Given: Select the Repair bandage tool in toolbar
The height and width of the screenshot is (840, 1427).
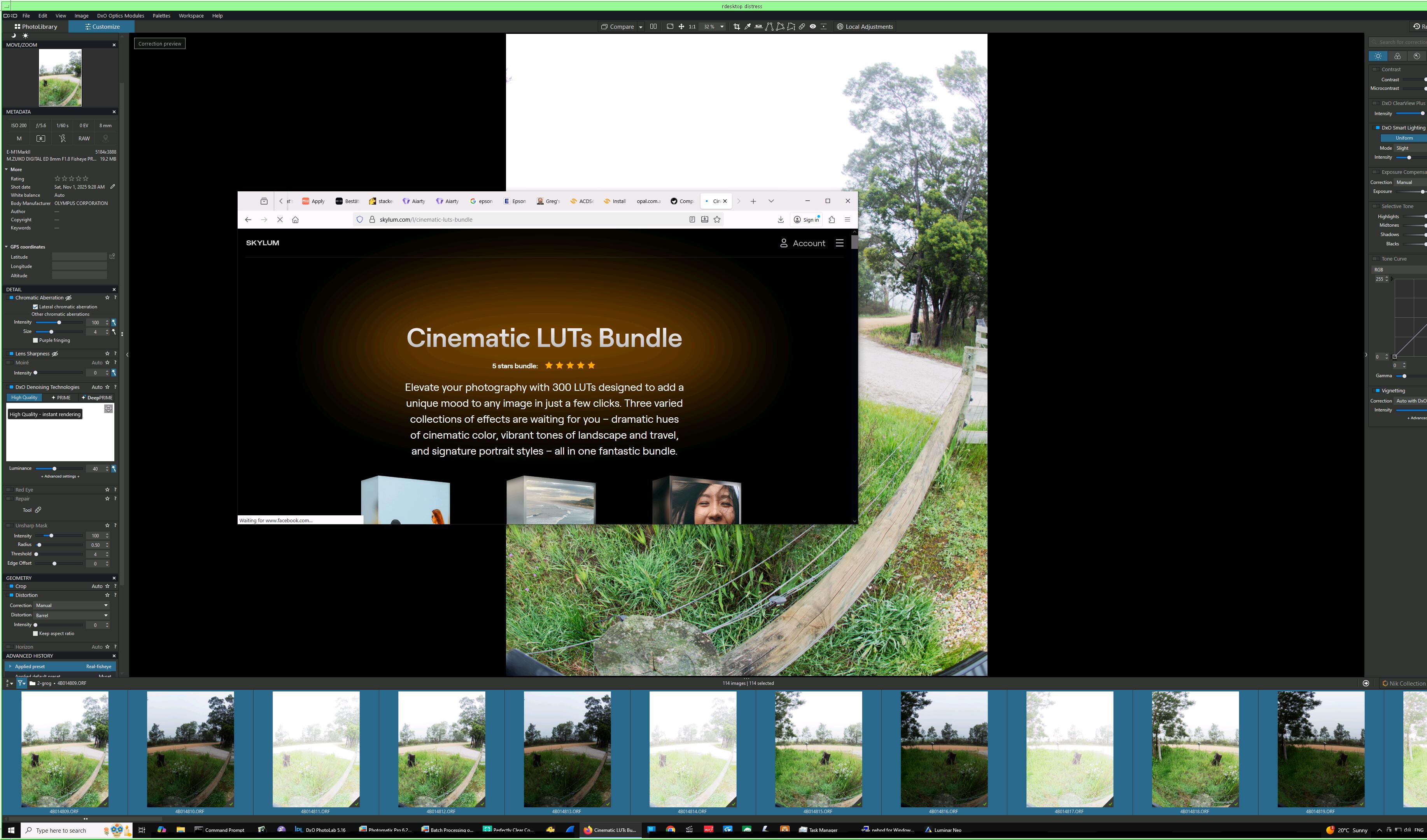Looking at the screenshot, I should pyautogui.click(x=802, y=26).
